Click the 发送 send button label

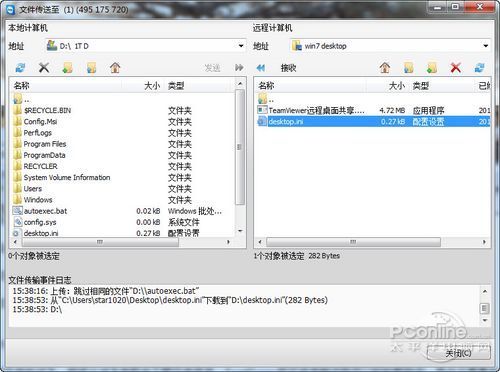(x=212, y=68)
